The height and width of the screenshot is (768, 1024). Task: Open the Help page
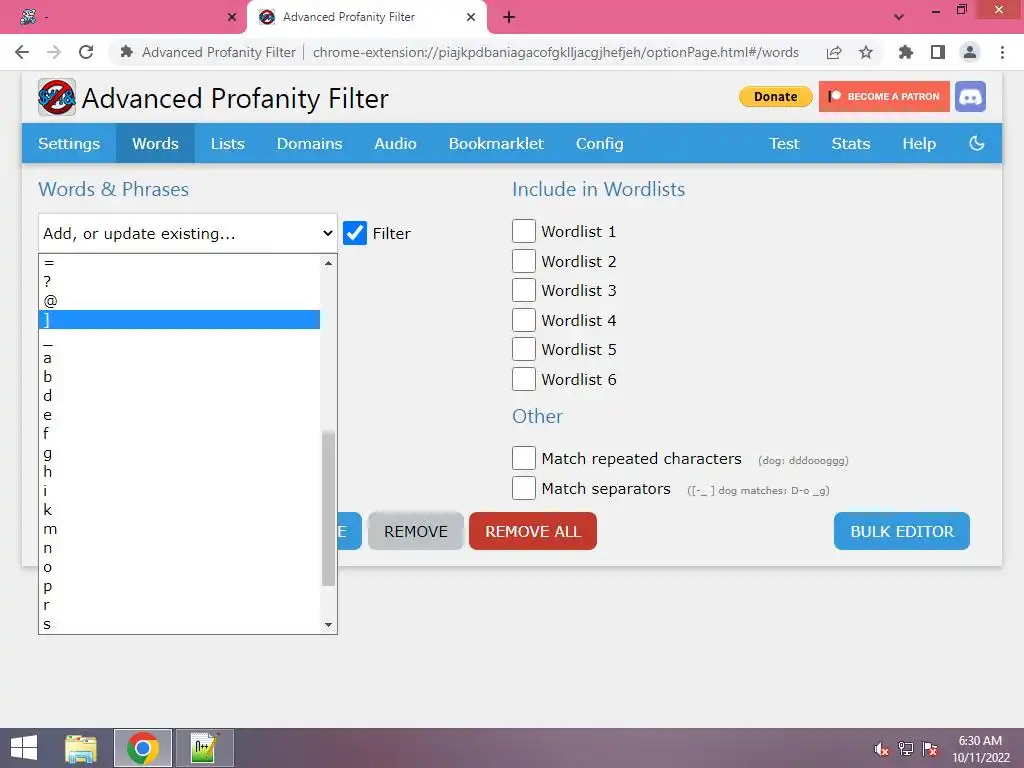[919, 143]
